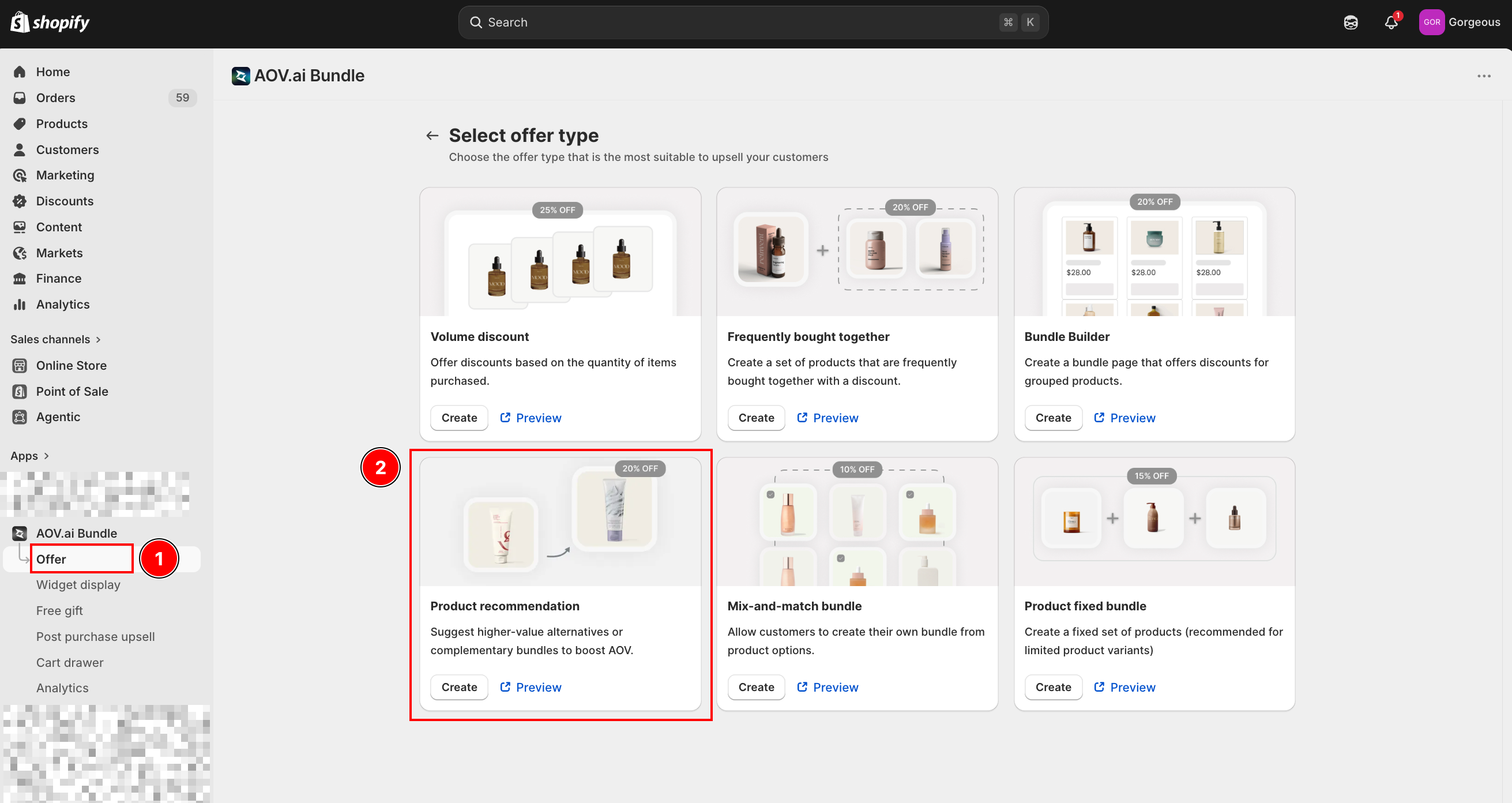Image resolution: width=1512 pixels, height=803 pixels.
Task: Click the Agentic channel icon
Action: tap(20, 416)
